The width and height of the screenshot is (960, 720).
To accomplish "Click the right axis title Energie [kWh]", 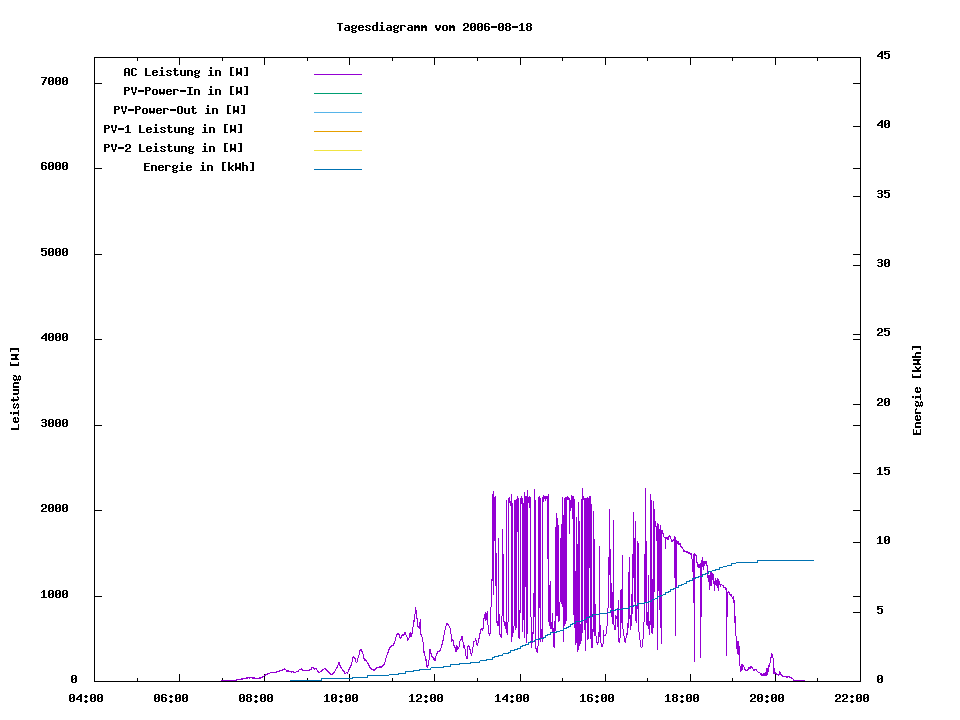I will coord(917,390).
